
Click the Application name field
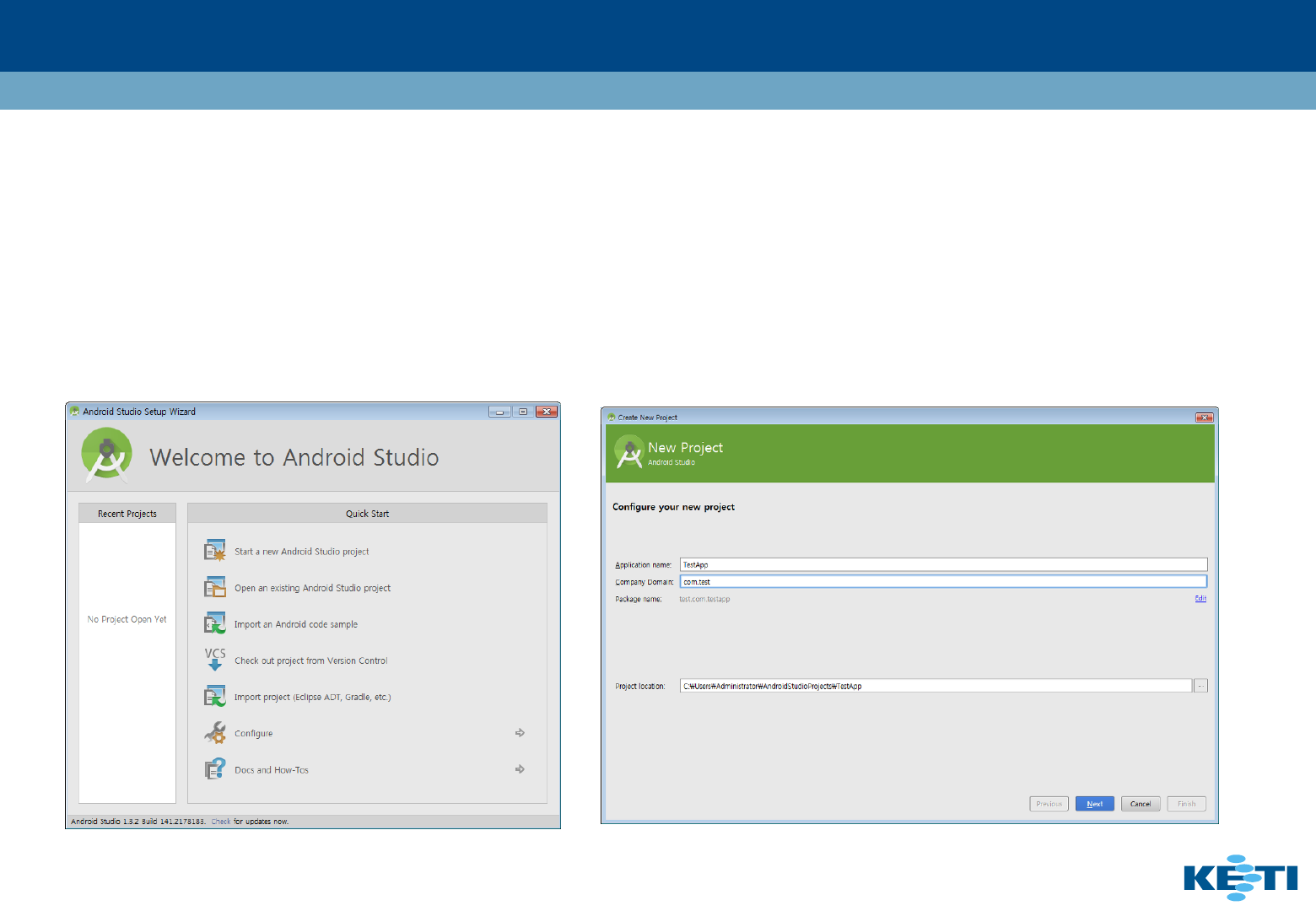point(944,564)
